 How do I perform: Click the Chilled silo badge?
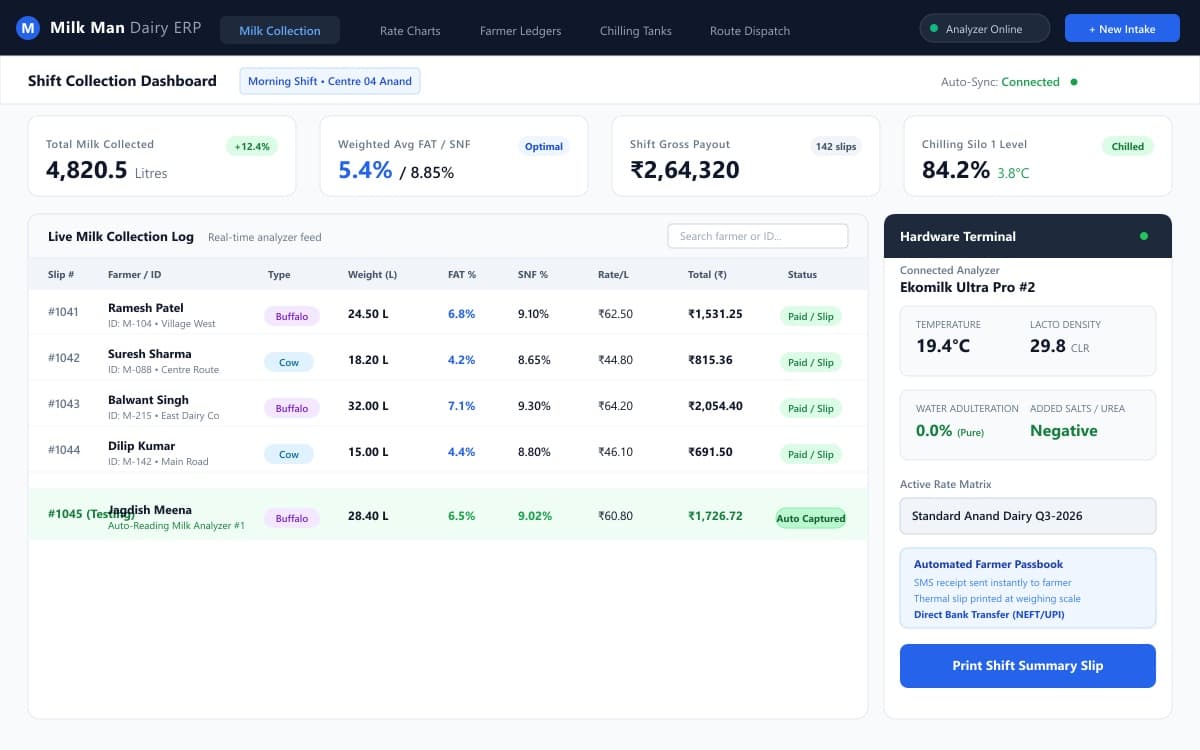(1128, 146)
